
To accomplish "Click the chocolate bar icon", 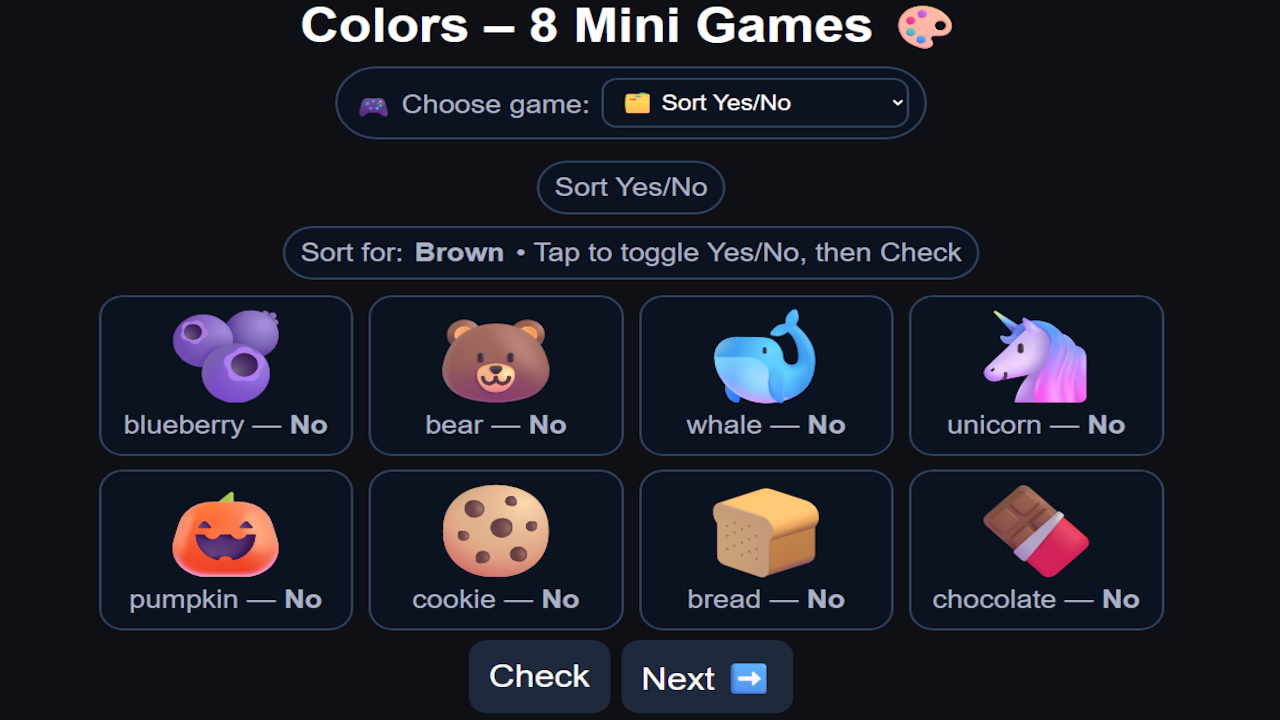I will point(1035,532).
